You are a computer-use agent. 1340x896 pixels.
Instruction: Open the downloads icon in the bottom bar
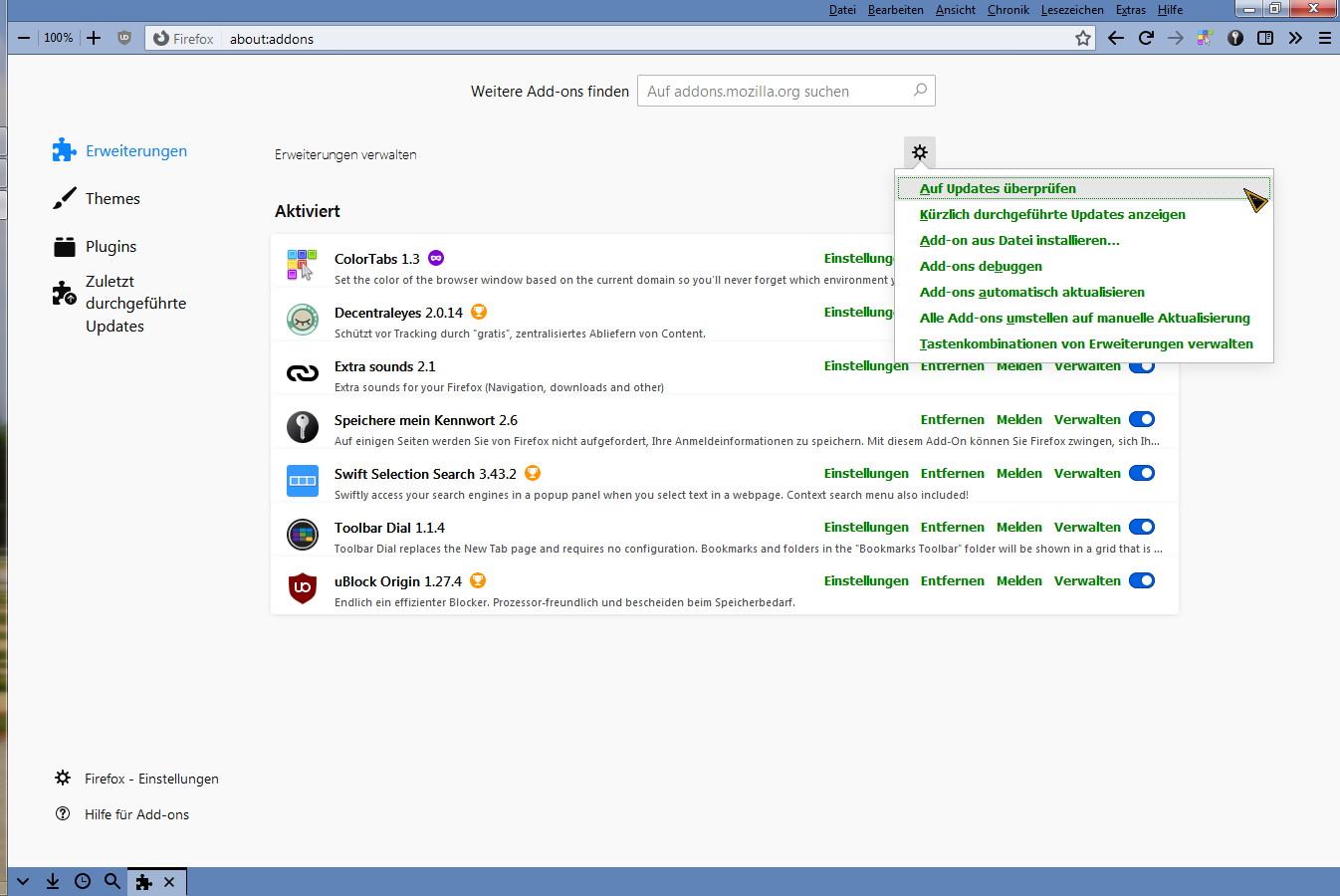pos(53,881)
